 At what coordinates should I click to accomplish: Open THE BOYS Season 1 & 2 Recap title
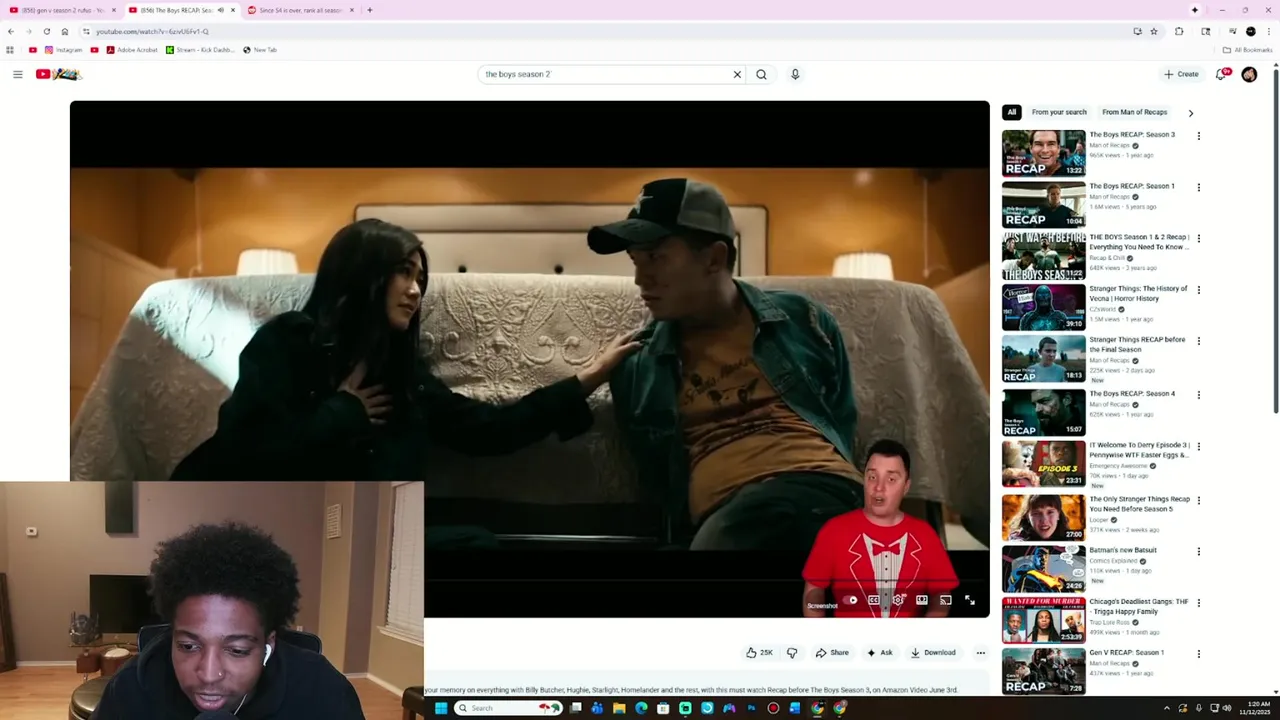click(1138, 242)
